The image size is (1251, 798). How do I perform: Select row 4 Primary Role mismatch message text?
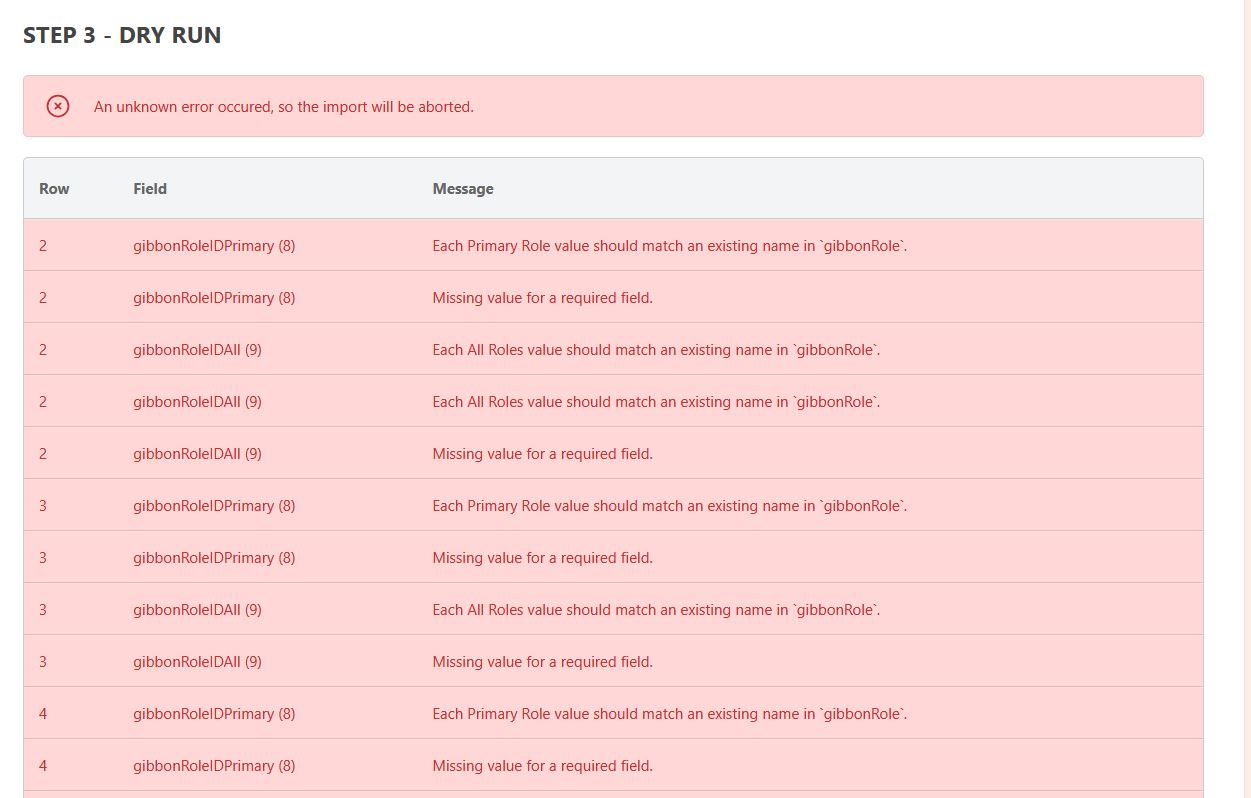[670, 713]
